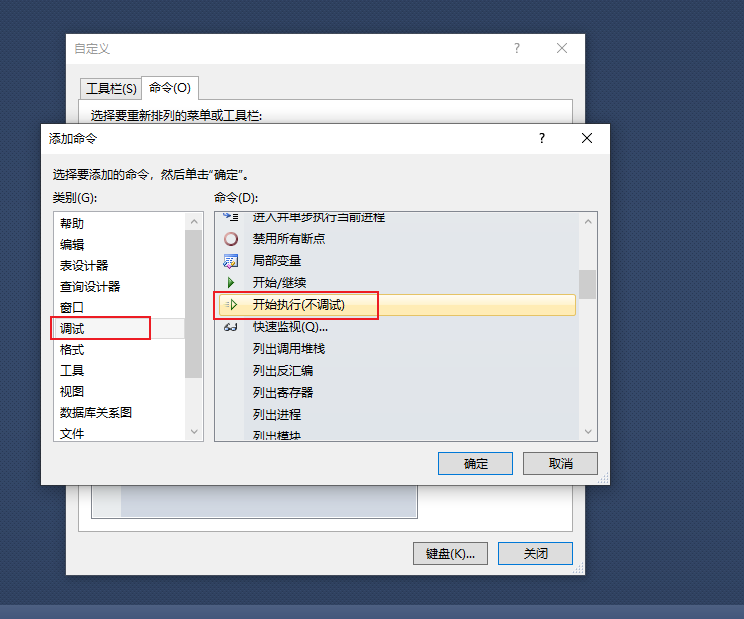Click the 局部变量 window icon
Screen dimensions: 744x619
point(231,261)
